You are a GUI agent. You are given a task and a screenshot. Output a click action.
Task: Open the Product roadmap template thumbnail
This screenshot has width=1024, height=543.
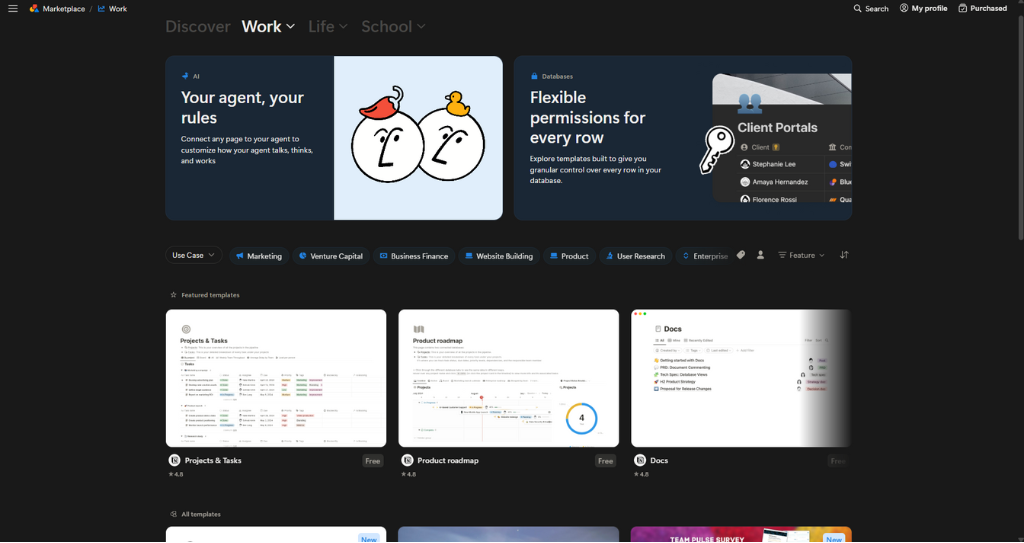tap(508, 378)
